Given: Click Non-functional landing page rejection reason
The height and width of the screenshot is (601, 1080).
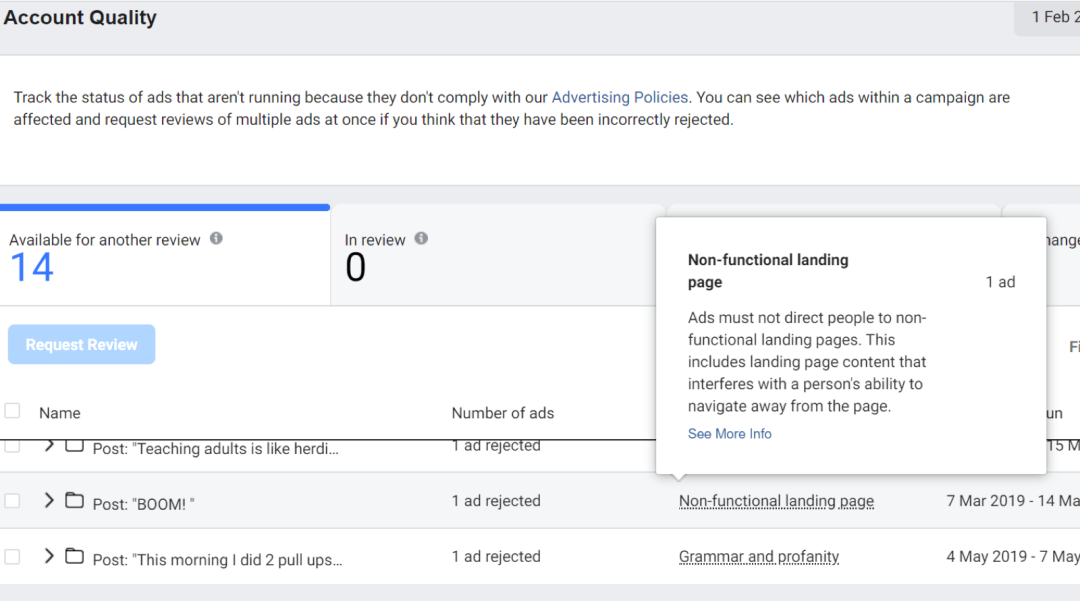Looking at the screenshot, I should tap(776, 501).
